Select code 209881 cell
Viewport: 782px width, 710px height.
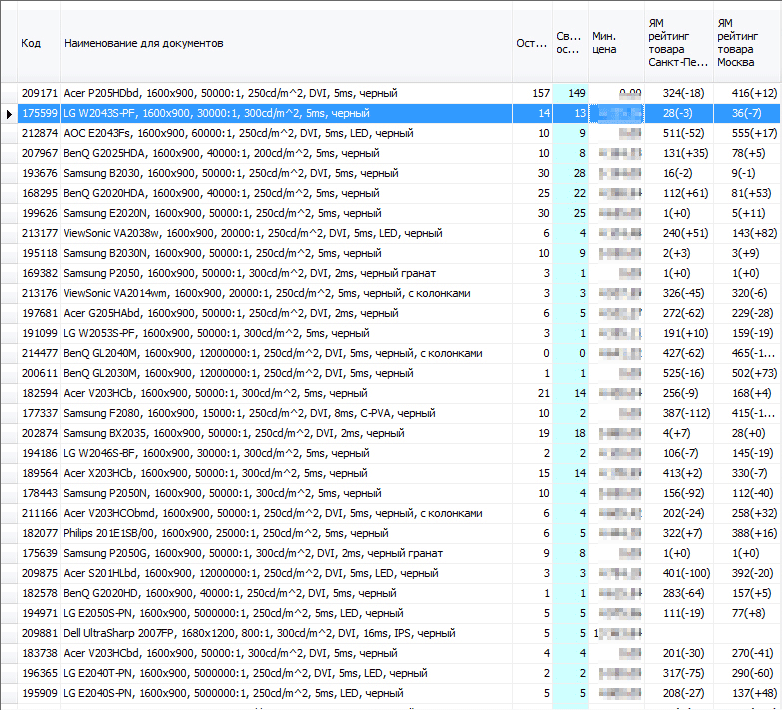coord(39,633)
